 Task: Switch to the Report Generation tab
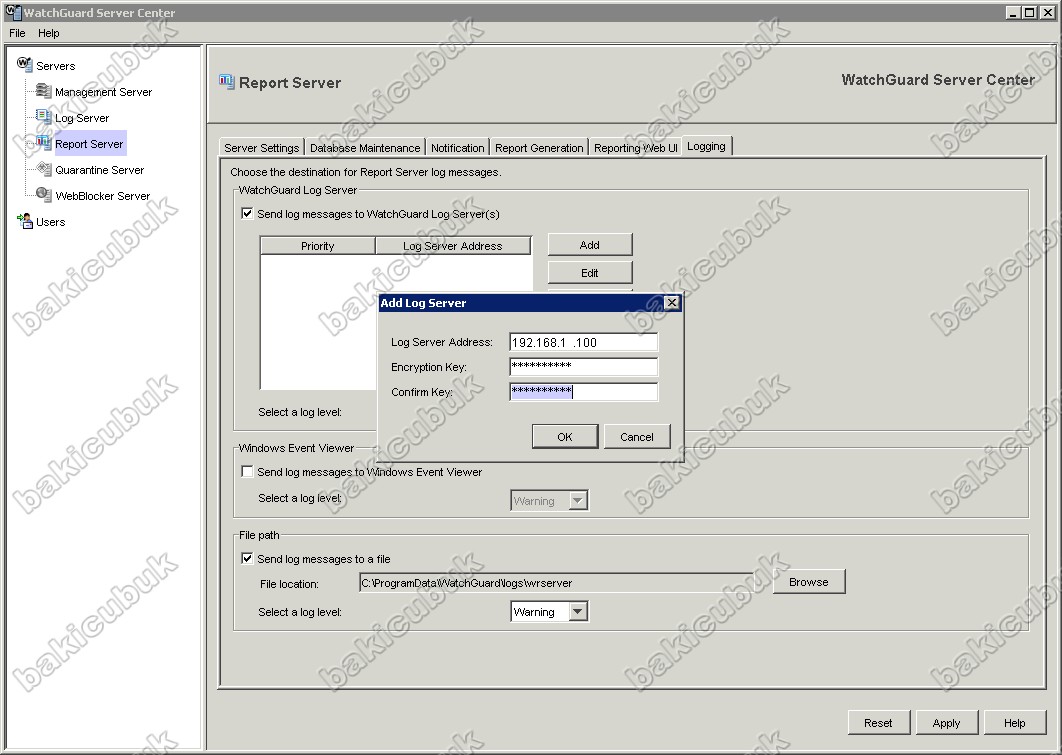tap(539, 148)
